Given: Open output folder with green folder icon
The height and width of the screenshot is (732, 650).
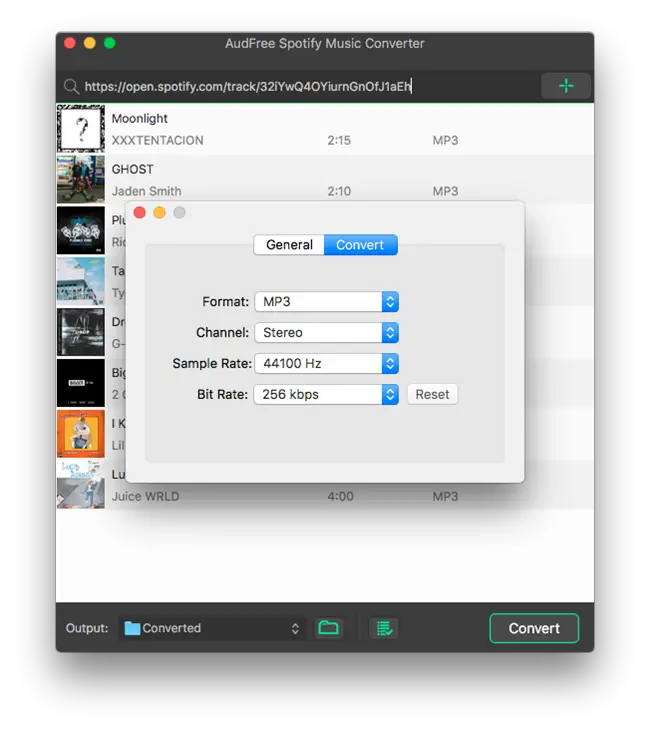Looking at the screenshot, I should pos(328,628).
